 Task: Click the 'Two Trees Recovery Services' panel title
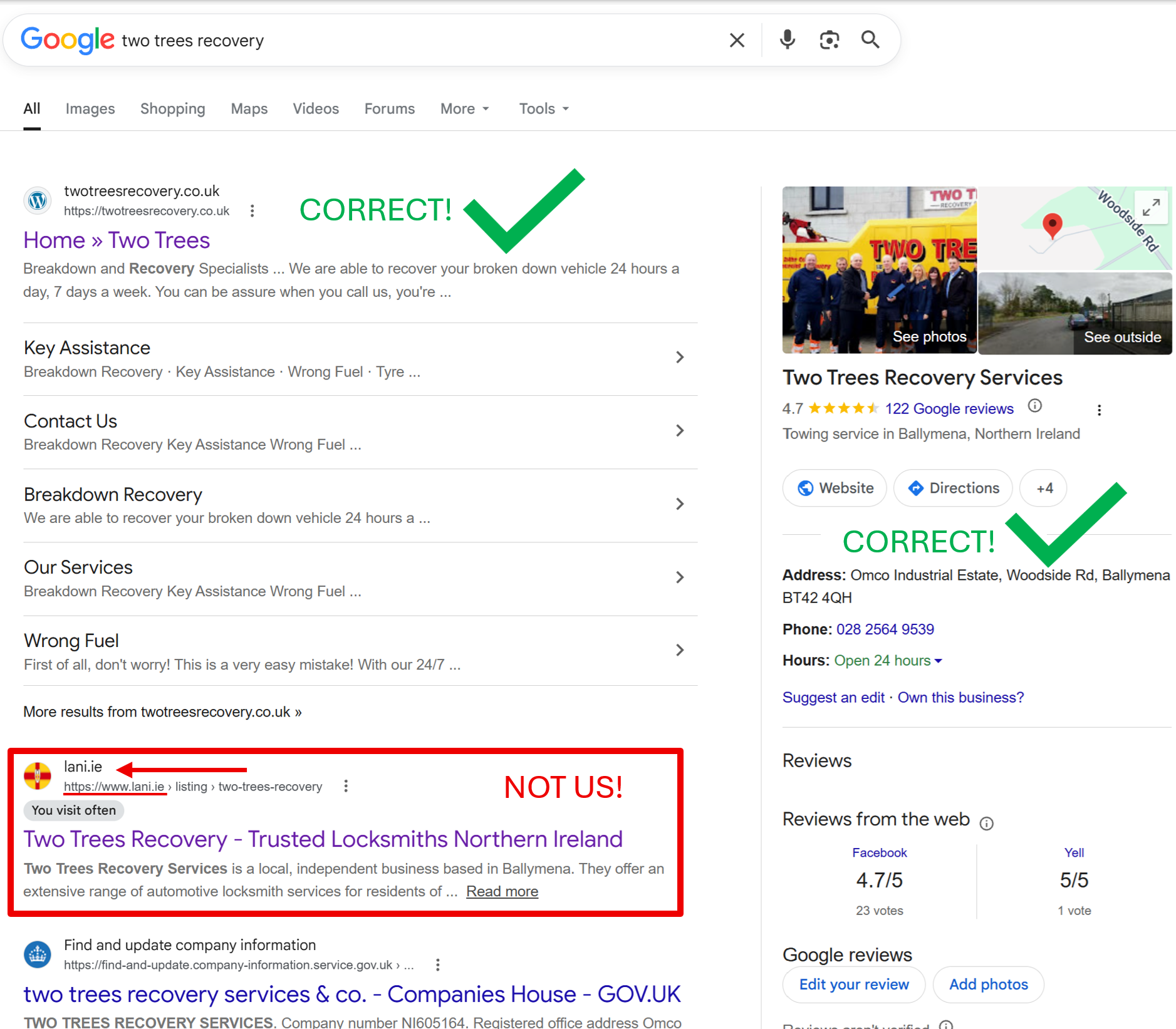(922, 378)
